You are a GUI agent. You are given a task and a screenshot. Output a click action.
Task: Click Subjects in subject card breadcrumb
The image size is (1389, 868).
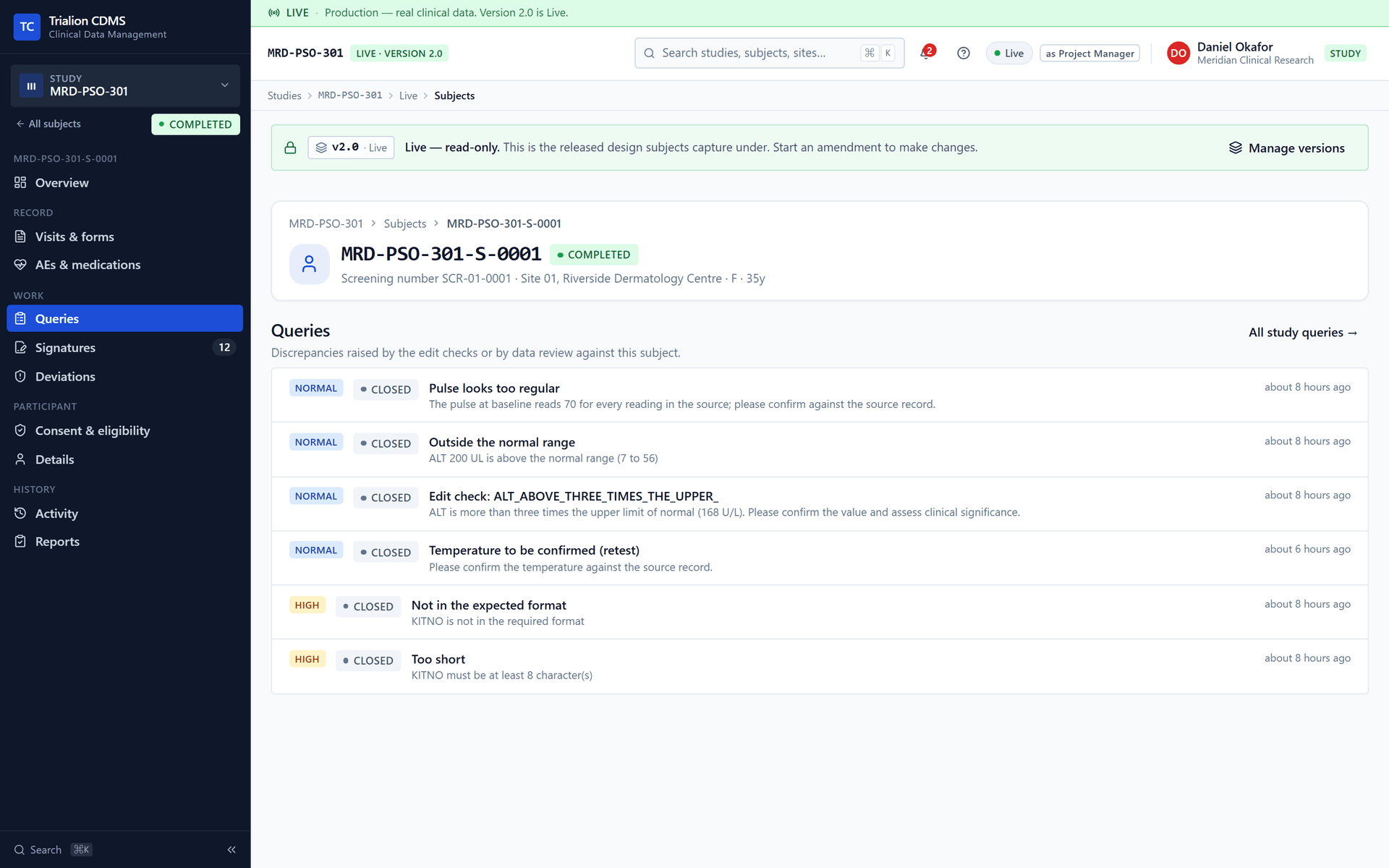click(x=405, y=224)
